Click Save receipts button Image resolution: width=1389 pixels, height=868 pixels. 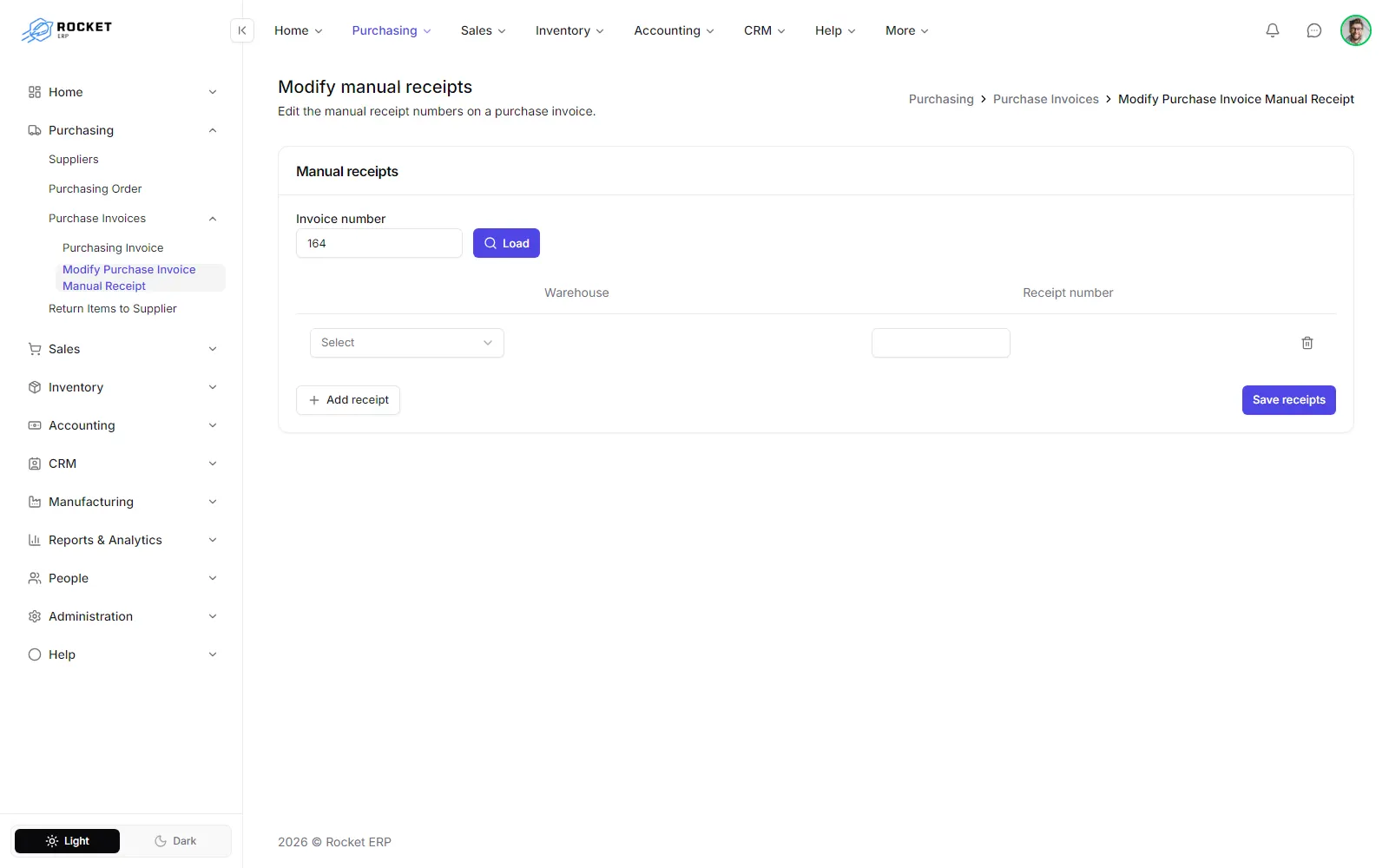(1289, 400)
